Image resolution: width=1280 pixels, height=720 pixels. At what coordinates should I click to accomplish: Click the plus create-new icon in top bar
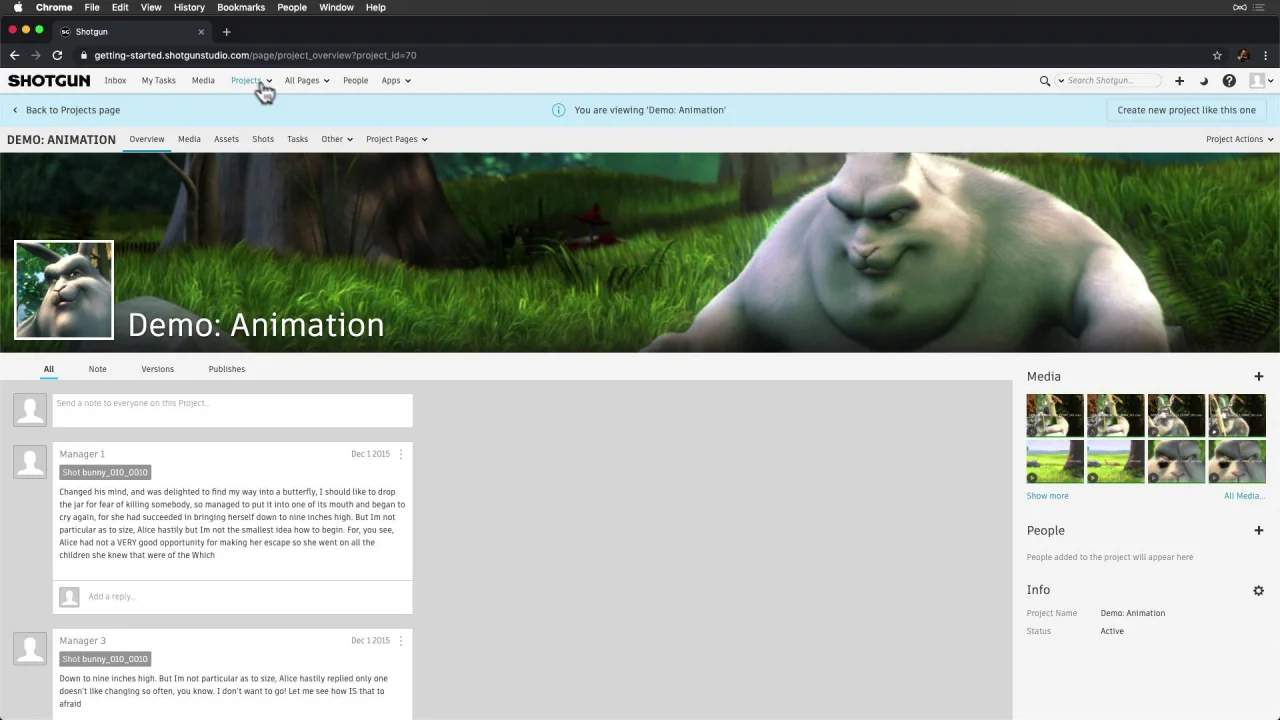(x=1179, y=81)
